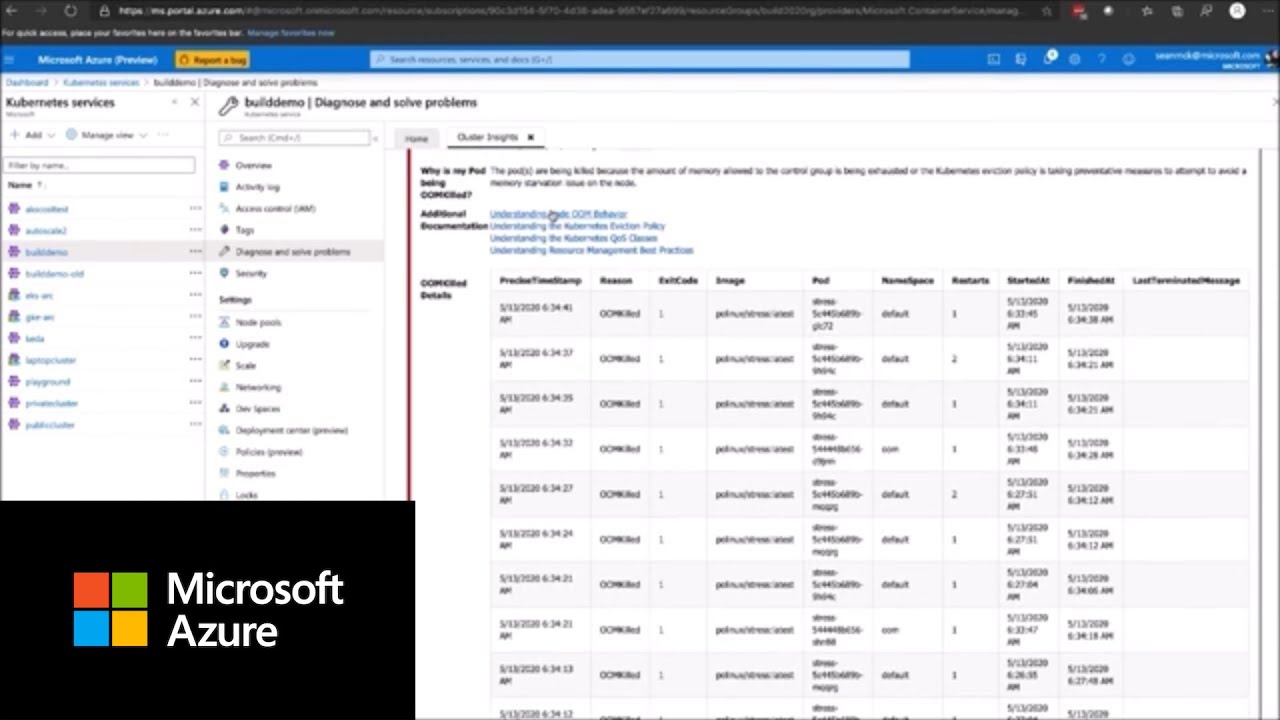Open more options for publiccluster row
This screenshot has width=1280, height=720.
pyautogui.click(x=195, y=424)
